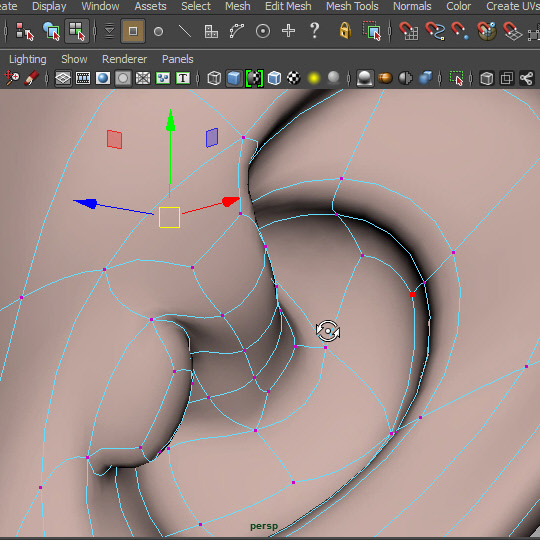Viewport: 540px width, 540px height.
Task: Click the paintbrush attributes icon in panel toolbar
Action: pos(31,78)
